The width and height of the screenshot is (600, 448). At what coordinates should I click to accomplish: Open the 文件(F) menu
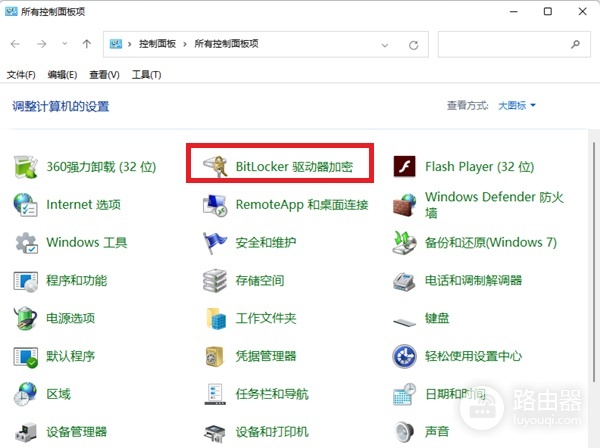coord(21,75)
